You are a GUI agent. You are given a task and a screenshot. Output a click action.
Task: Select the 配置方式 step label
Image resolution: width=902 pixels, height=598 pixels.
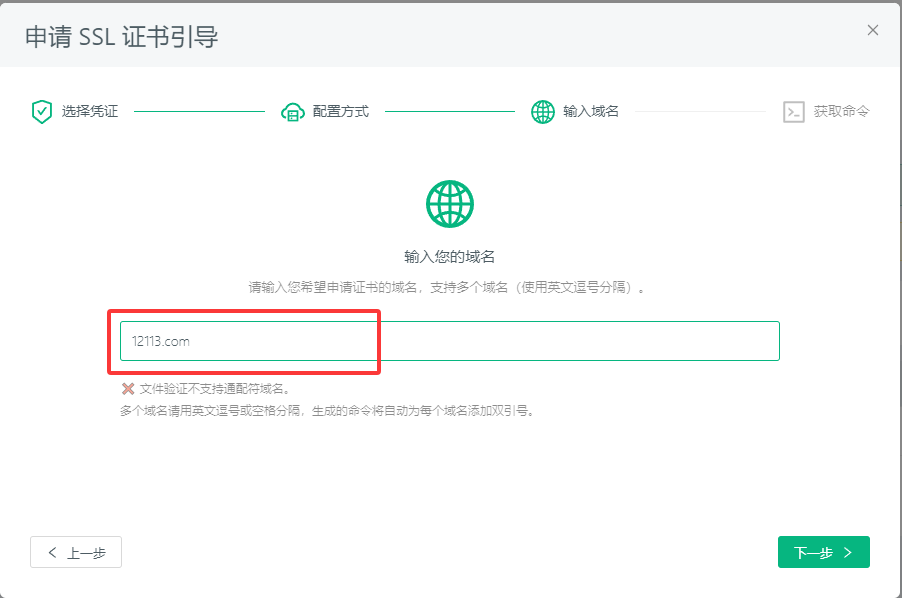(x=341, y=111)
